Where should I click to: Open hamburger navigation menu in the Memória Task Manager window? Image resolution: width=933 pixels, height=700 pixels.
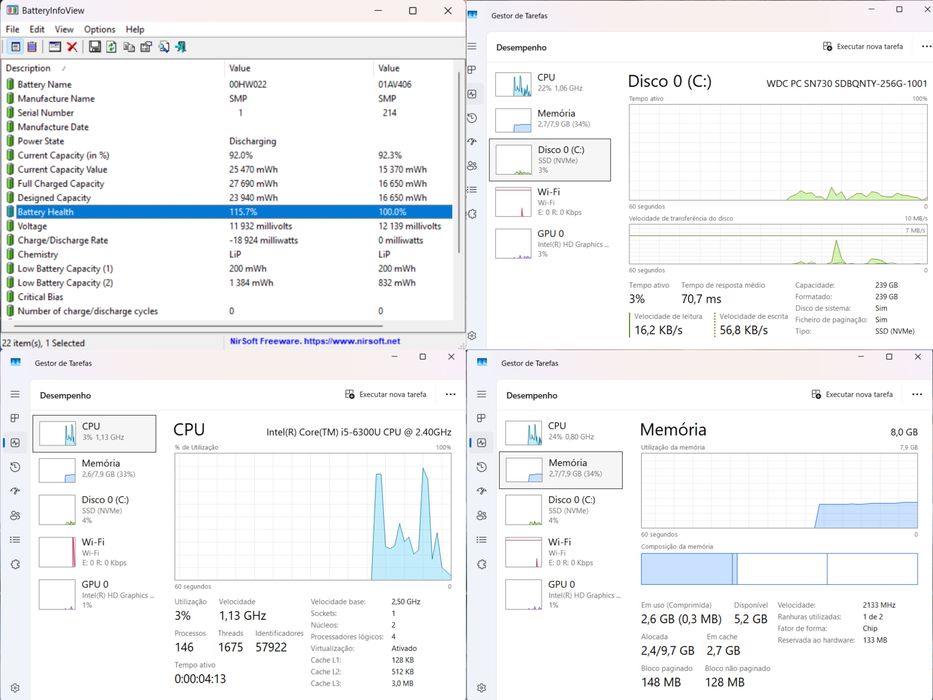[481, 394]
